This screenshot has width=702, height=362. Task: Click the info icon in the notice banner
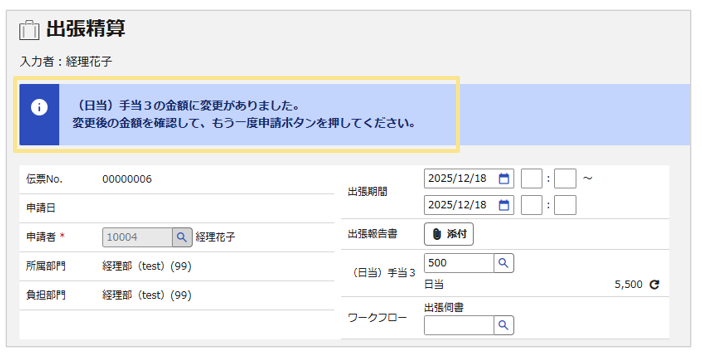coord(39,107)
